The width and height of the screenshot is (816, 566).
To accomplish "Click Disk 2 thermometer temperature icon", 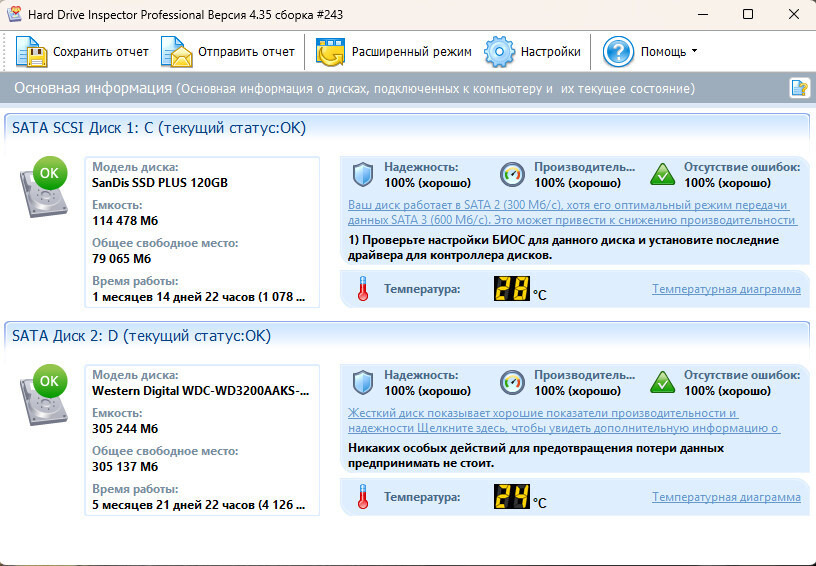I will tap(362, 497).
